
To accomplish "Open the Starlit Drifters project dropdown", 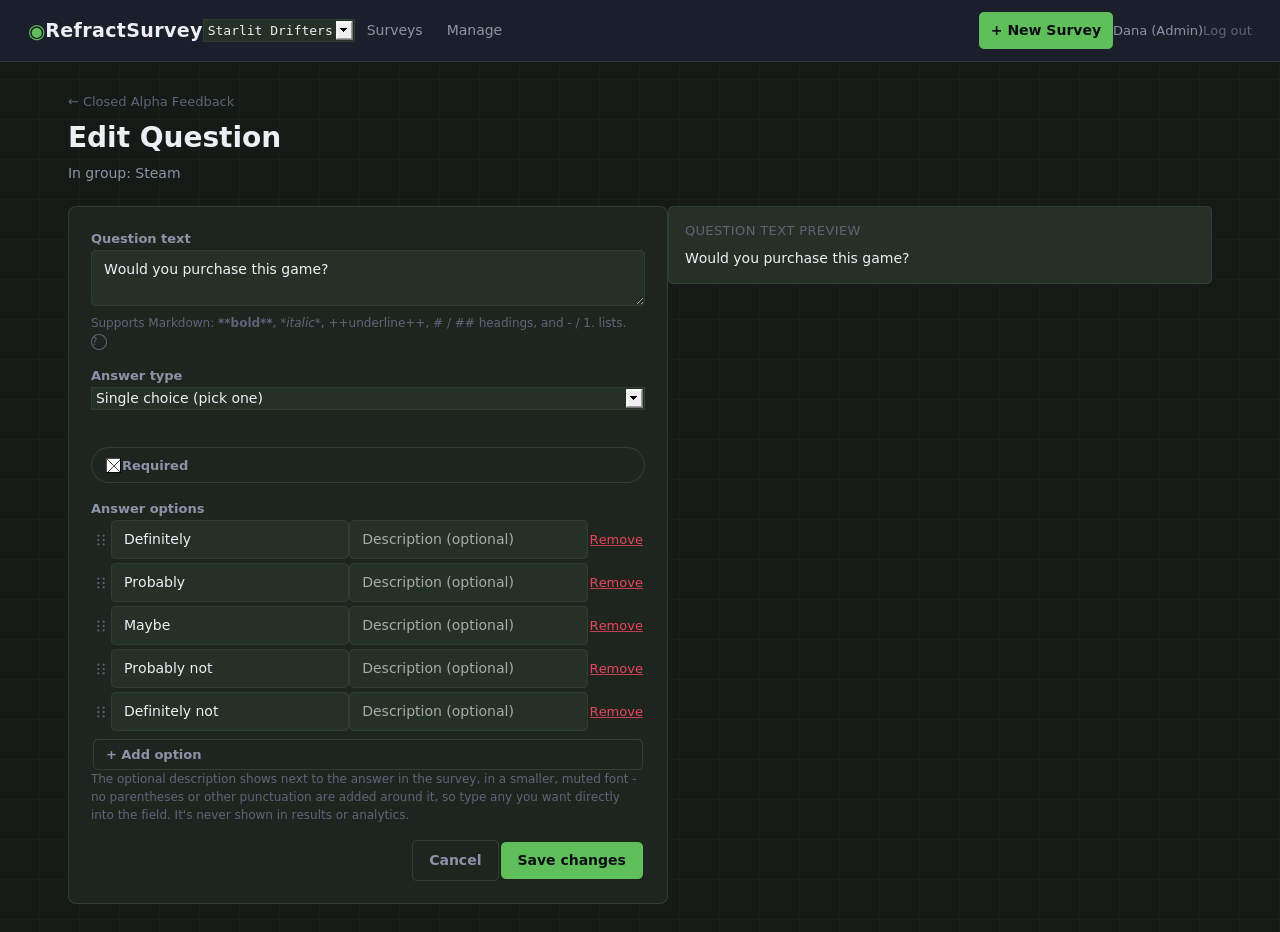I will click(278, 30).
